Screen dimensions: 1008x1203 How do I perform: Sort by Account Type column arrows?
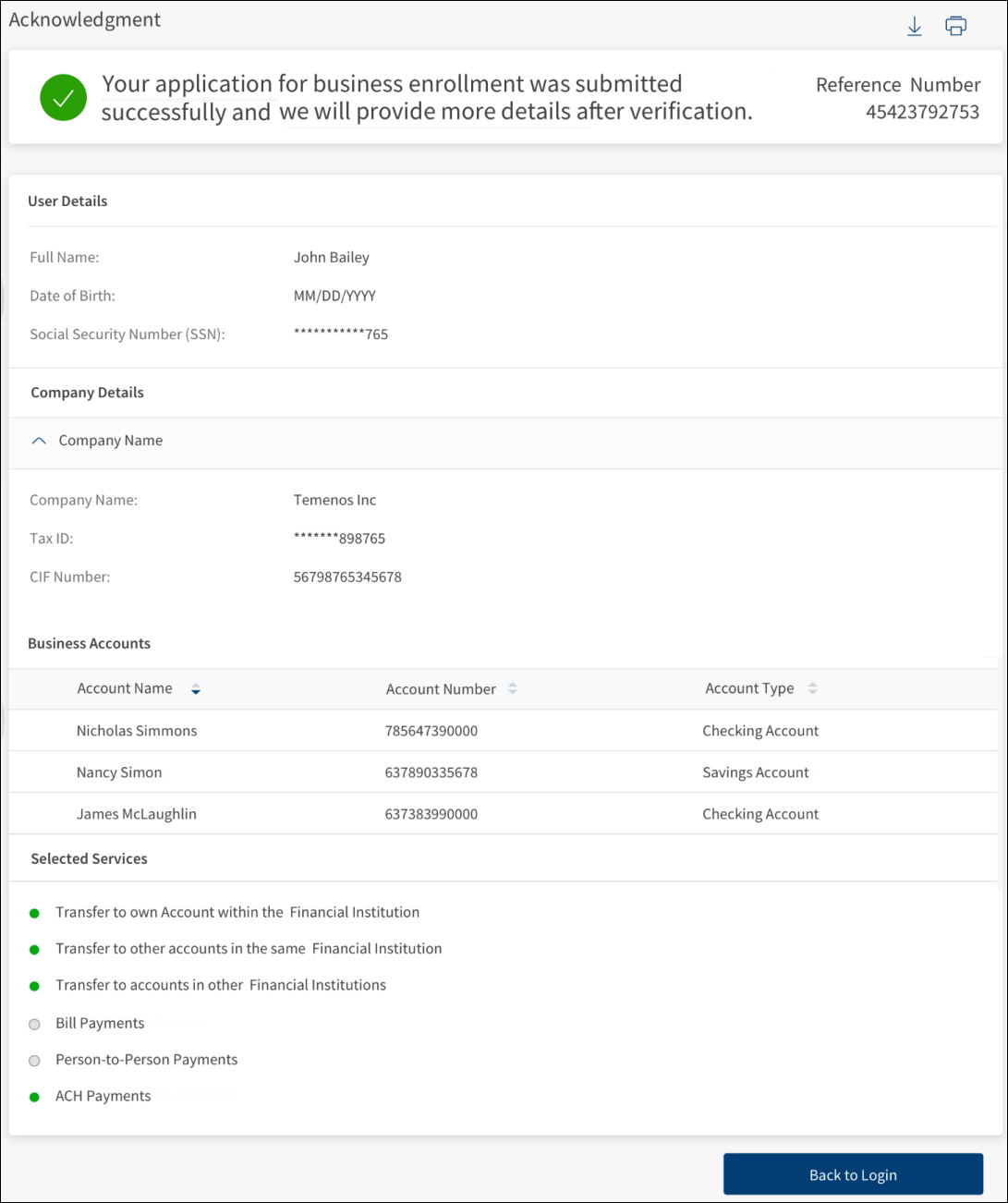pos(812,688)
